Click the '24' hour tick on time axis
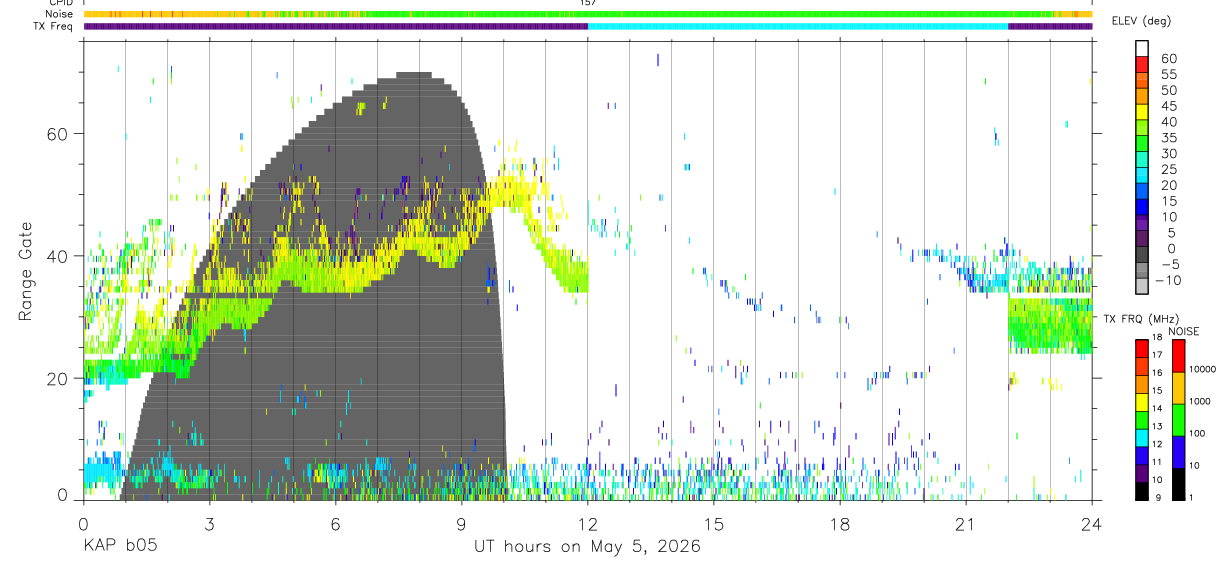Screen dimensions: 1228x567 pos(1091,524)
